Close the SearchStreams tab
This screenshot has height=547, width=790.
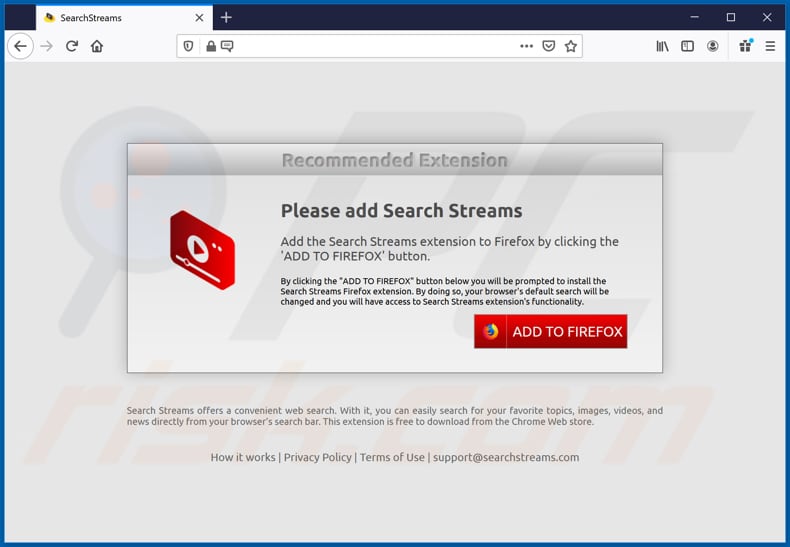[200, 18]
